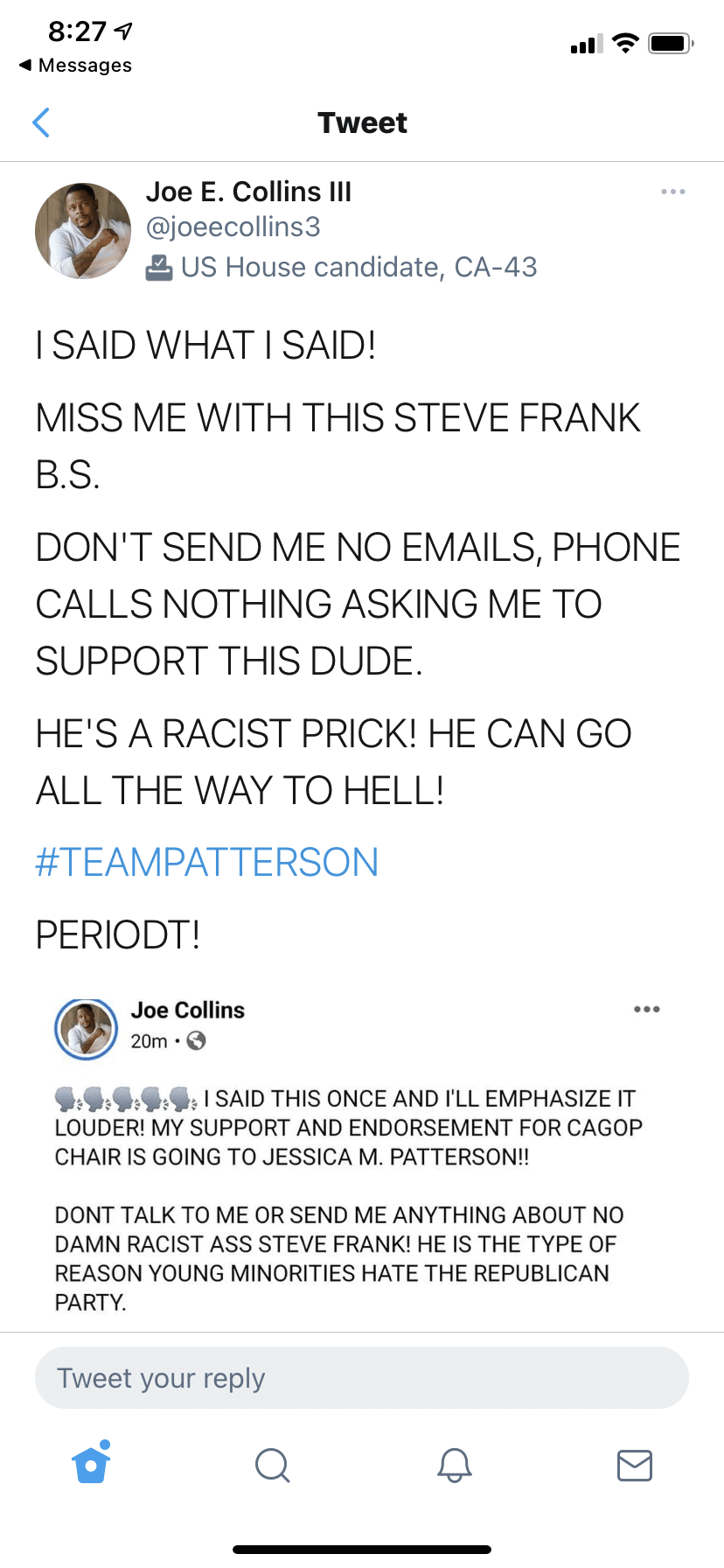Tap the globe public-visibility icon
Viewport: 724px width, 1568px height.
coord(197,1040)
